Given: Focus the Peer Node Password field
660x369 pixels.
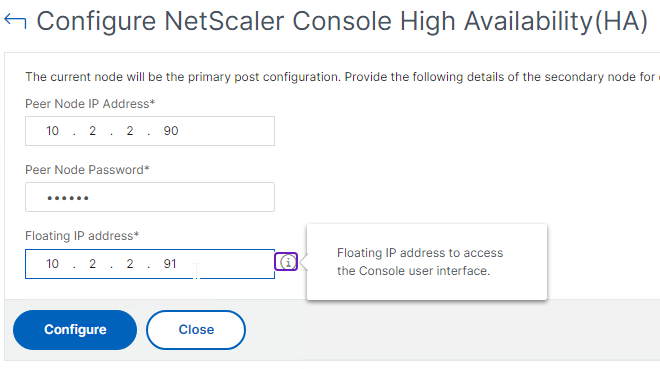Looking at the screenshot, I should pyautogui.click(x=150, y=197).
